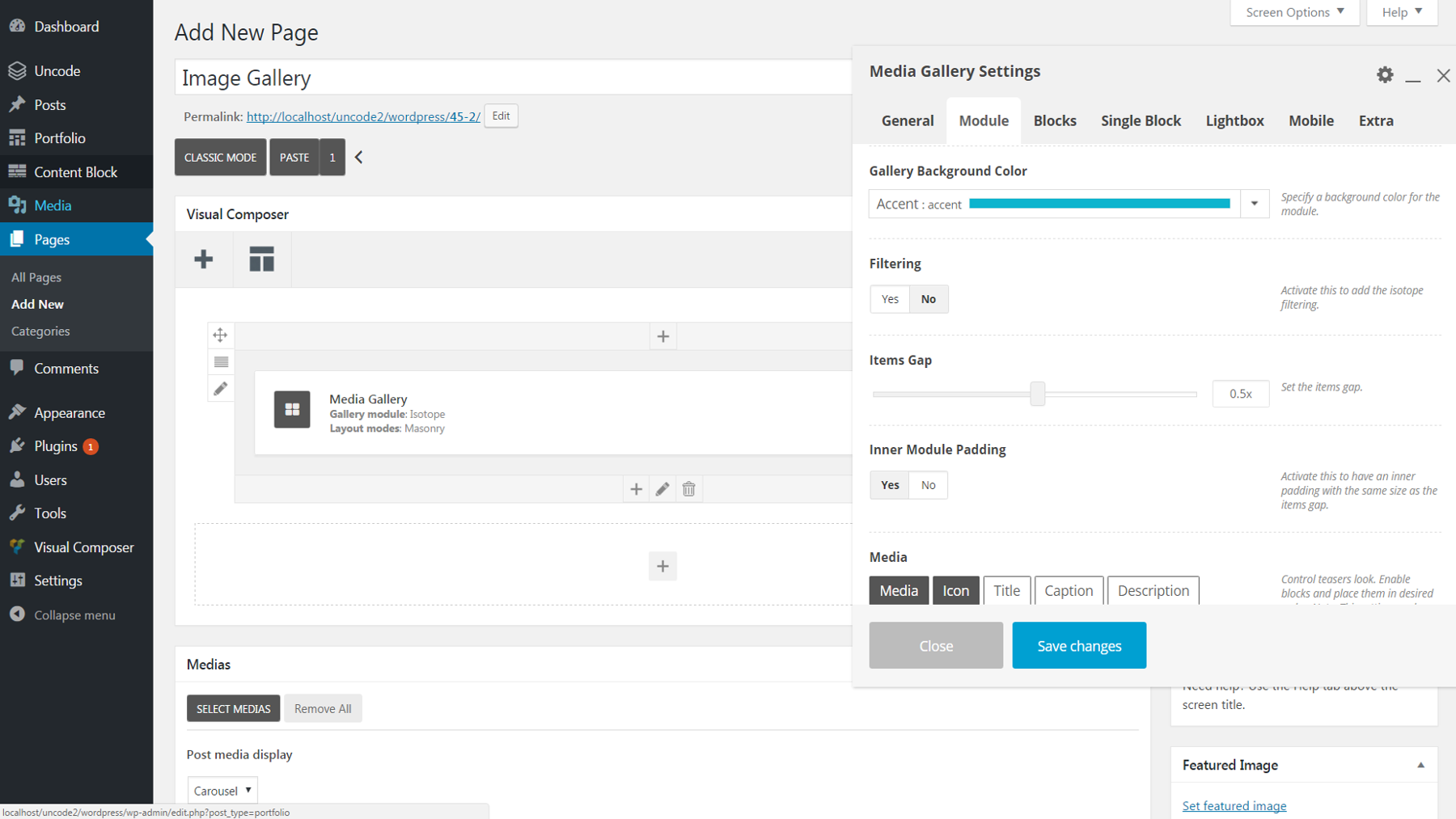Open the General tab
The height and width of the screenshot is (819, 1456).
908,120
